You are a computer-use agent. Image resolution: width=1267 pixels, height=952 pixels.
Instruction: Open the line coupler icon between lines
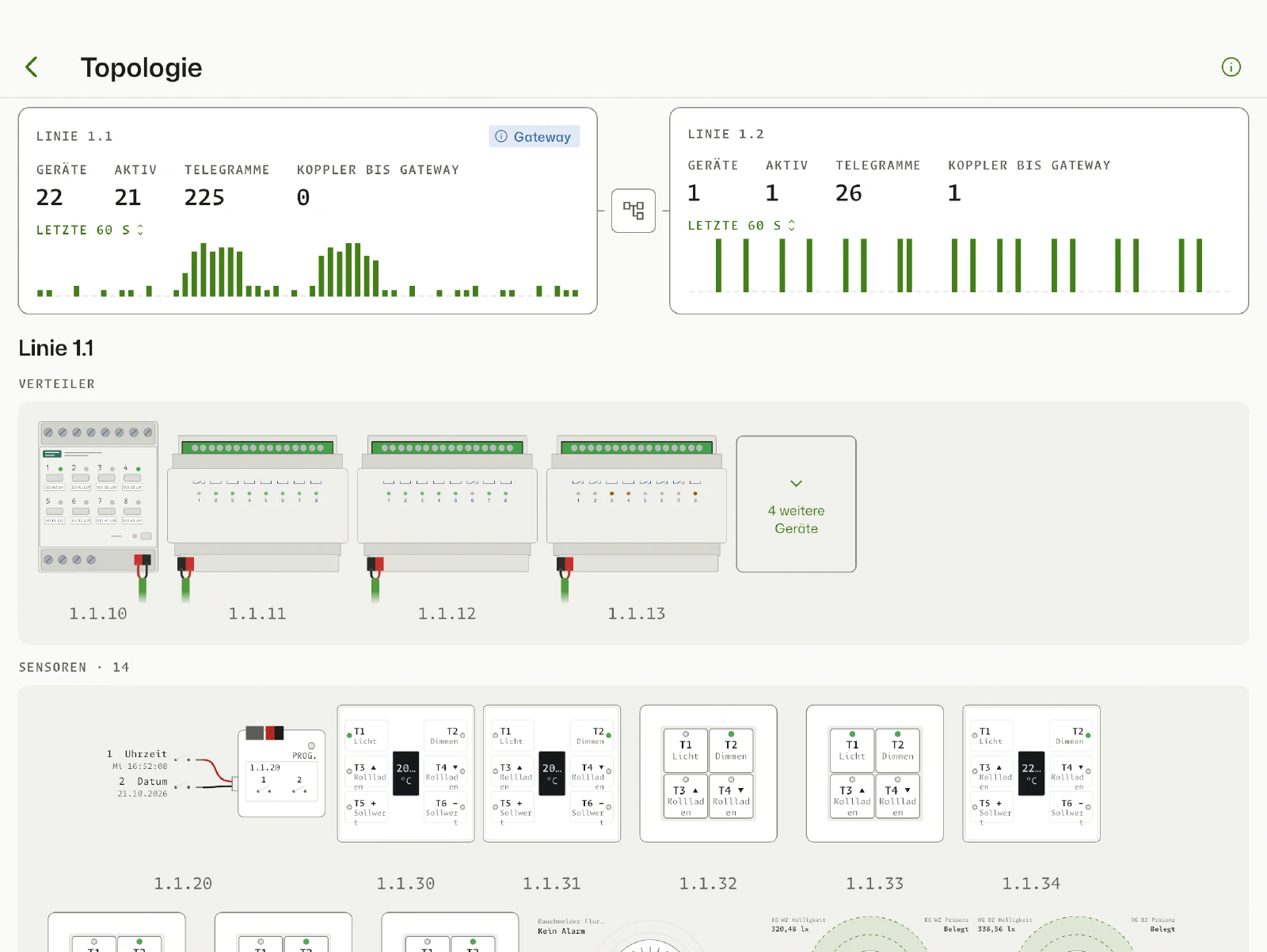pyautogui.click(x=633, y=211)
